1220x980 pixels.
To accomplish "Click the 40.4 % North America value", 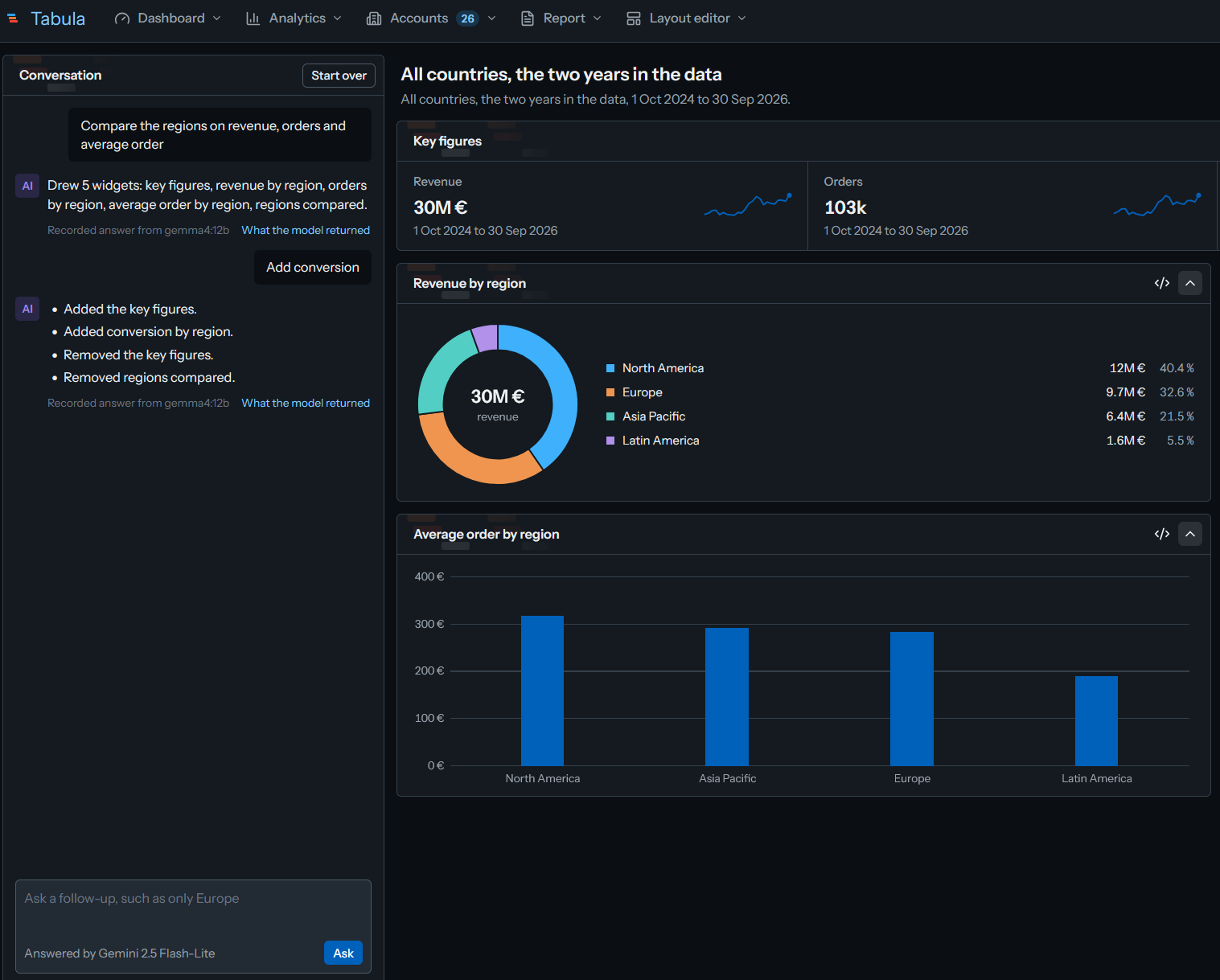I will (1177, 368).
